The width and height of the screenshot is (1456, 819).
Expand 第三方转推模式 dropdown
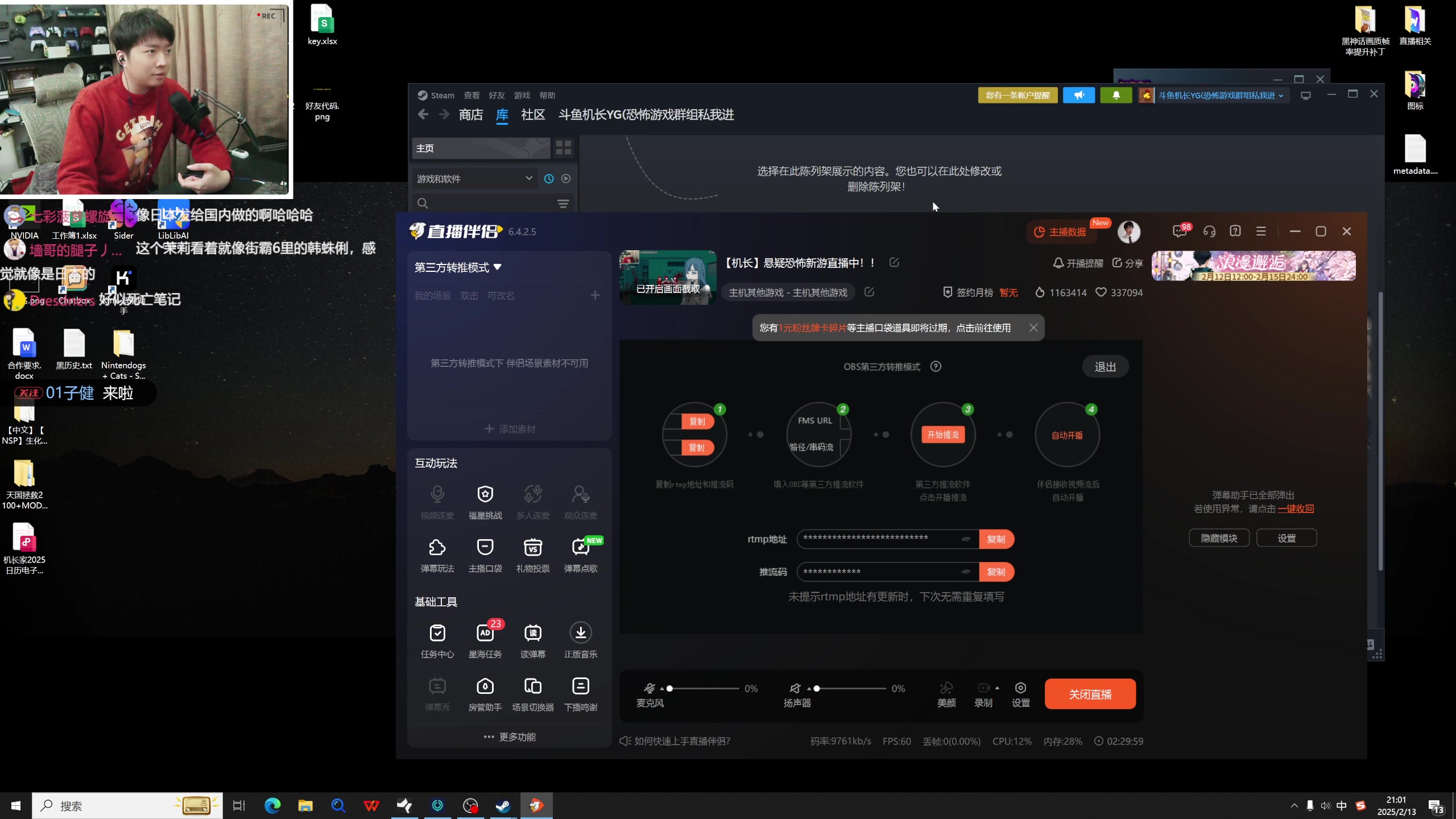tap(498, 267)
